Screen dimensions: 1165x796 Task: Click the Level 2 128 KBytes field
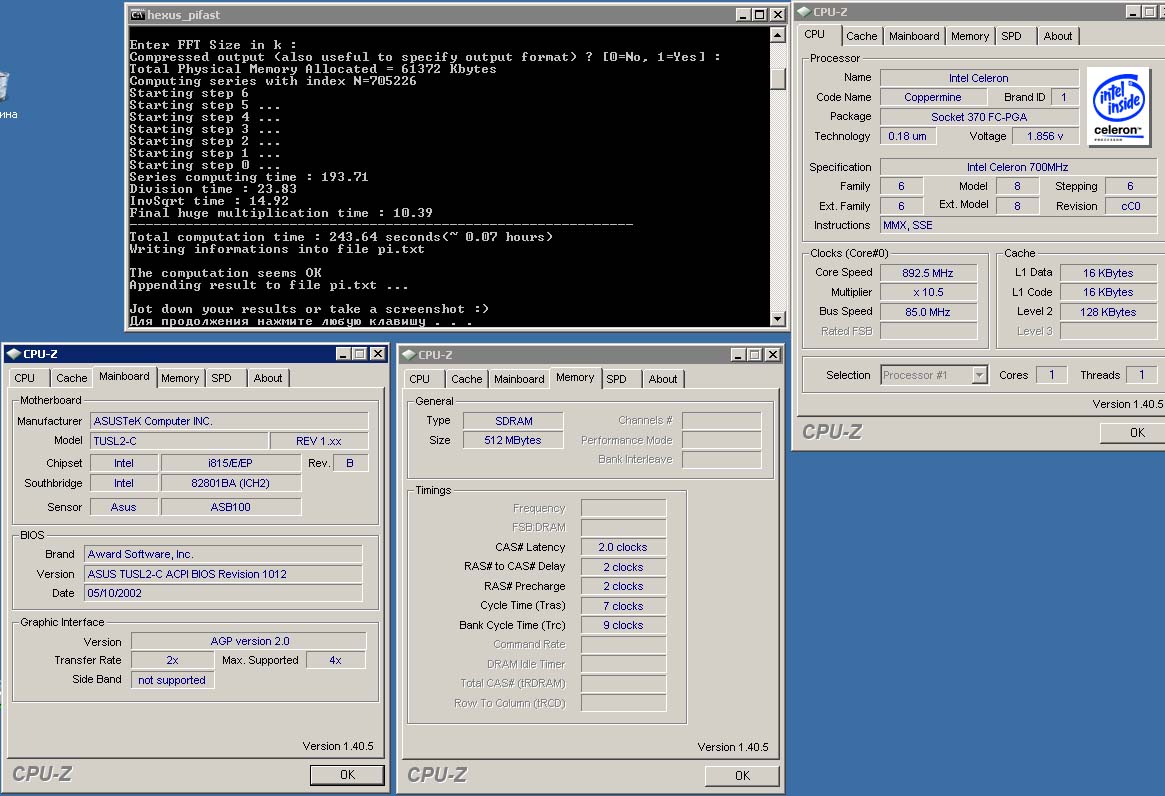click(1108, 312)
